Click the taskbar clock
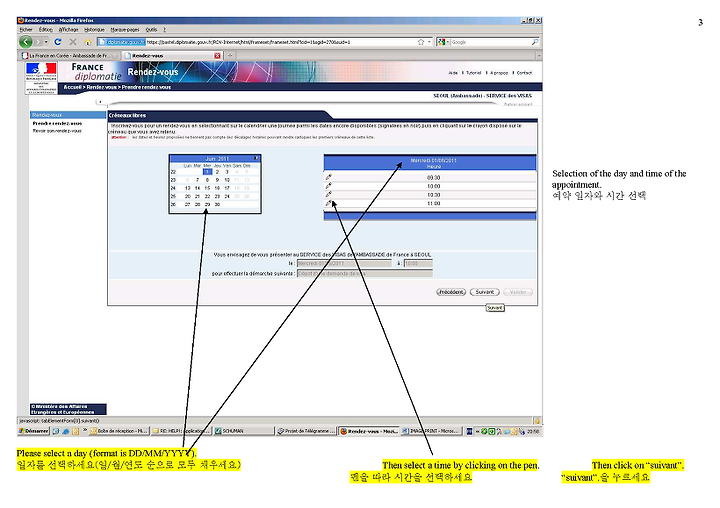The width and height of the screenshot is (720, 508). point(534,431)
